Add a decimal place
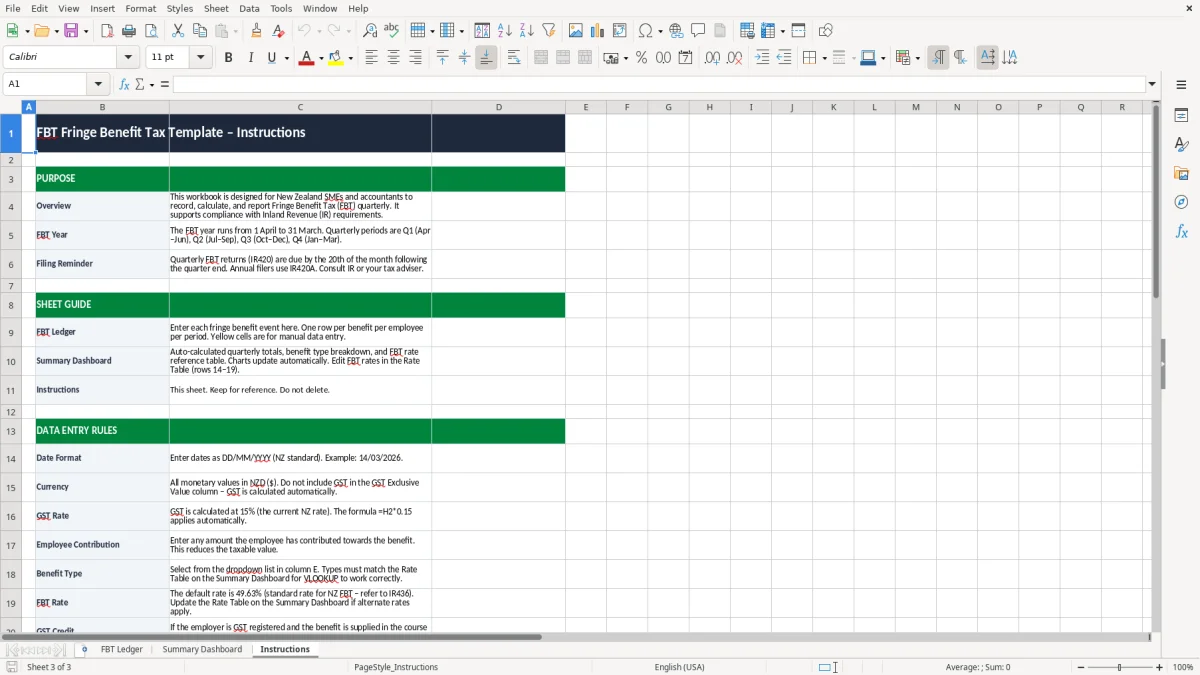Viewport: 1200px width, 675px height. pos(712,58)
